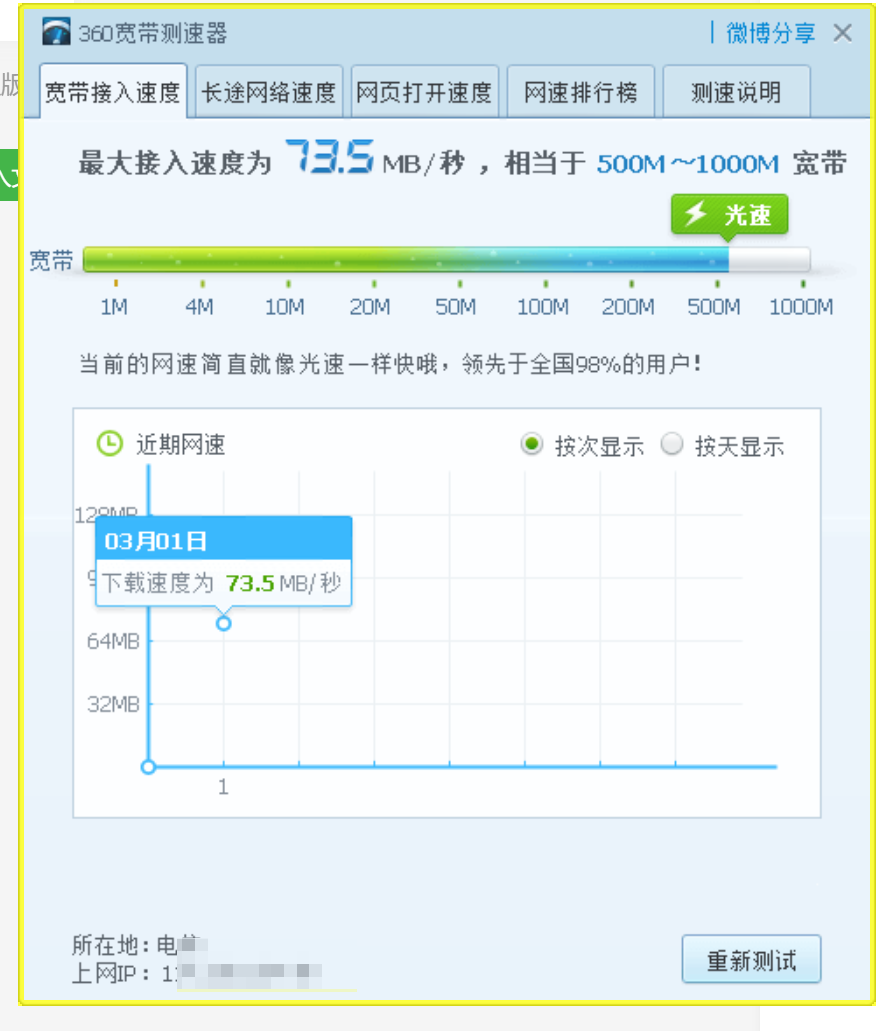Select the 按天显示 radio button
The height and width of the screenshot is (1031, 895).
tap(671, 444)
